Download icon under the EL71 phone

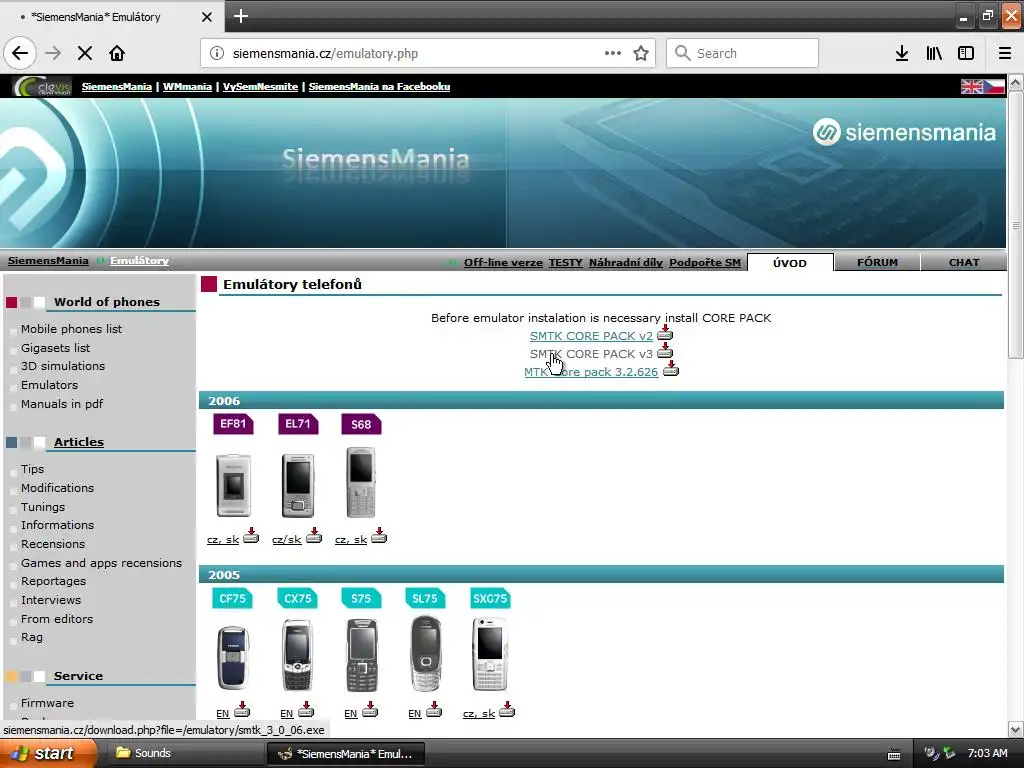pos(314,536)
